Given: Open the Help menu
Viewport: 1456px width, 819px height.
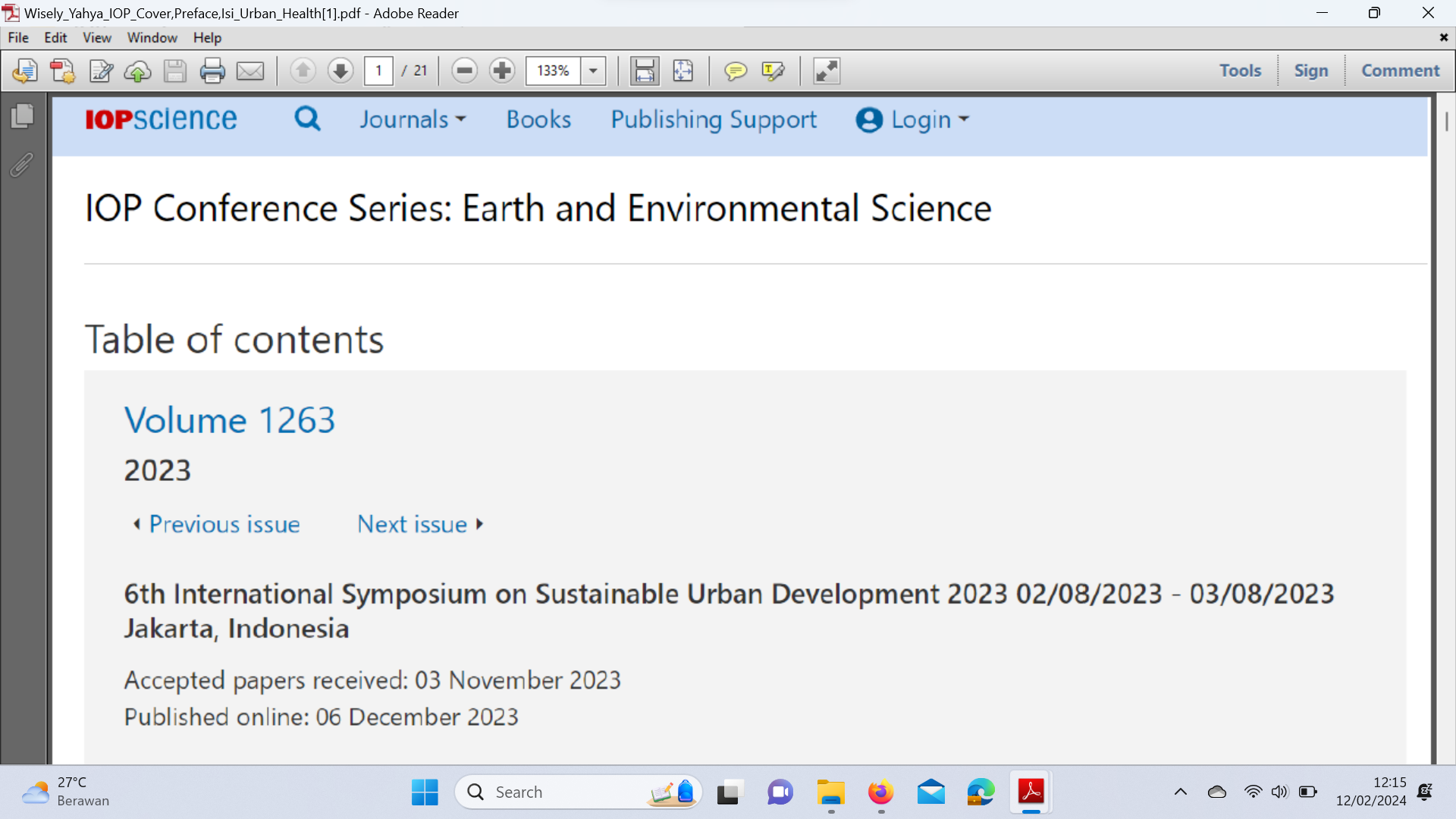Looking at the screenshot, I should click(207, 37).
